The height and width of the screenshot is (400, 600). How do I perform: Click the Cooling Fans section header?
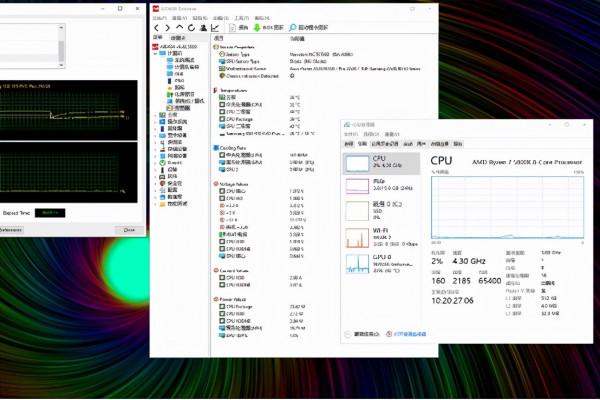point(230,148)
